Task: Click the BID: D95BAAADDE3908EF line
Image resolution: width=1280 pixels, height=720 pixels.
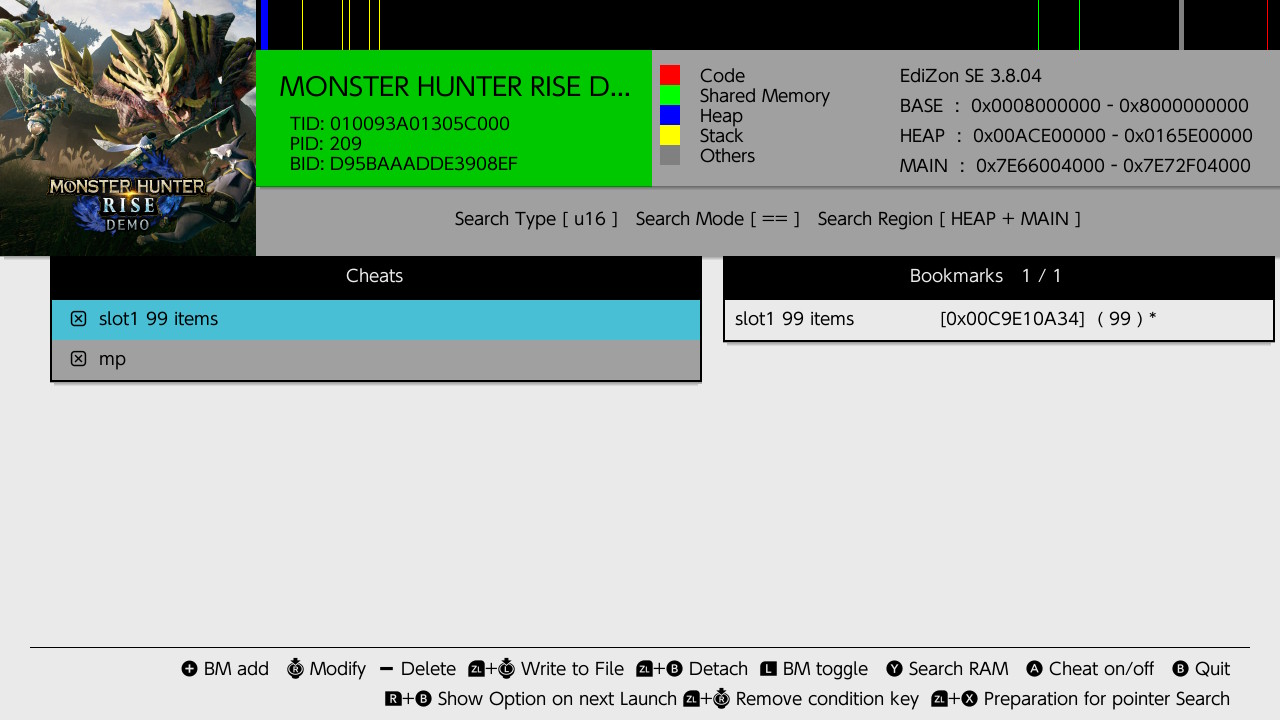Action: pos(404,164)
